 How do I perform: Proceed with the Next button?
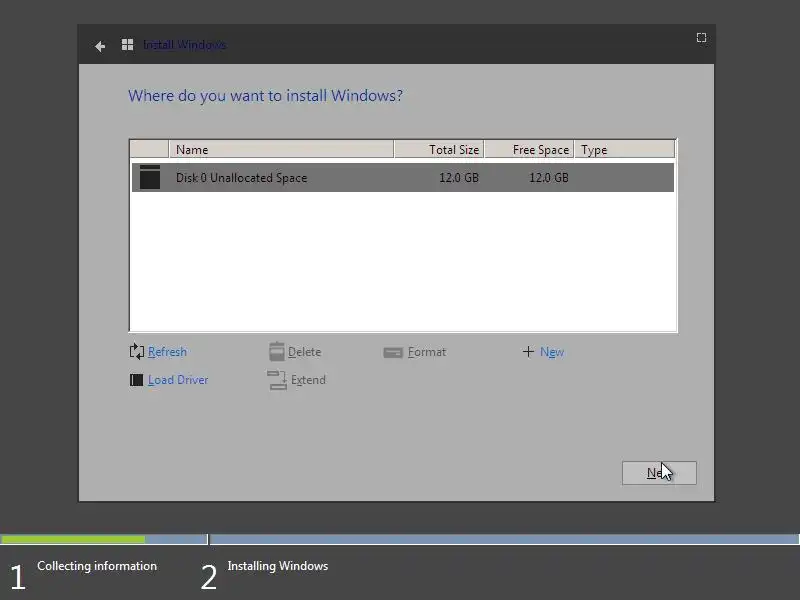(659, 473)
